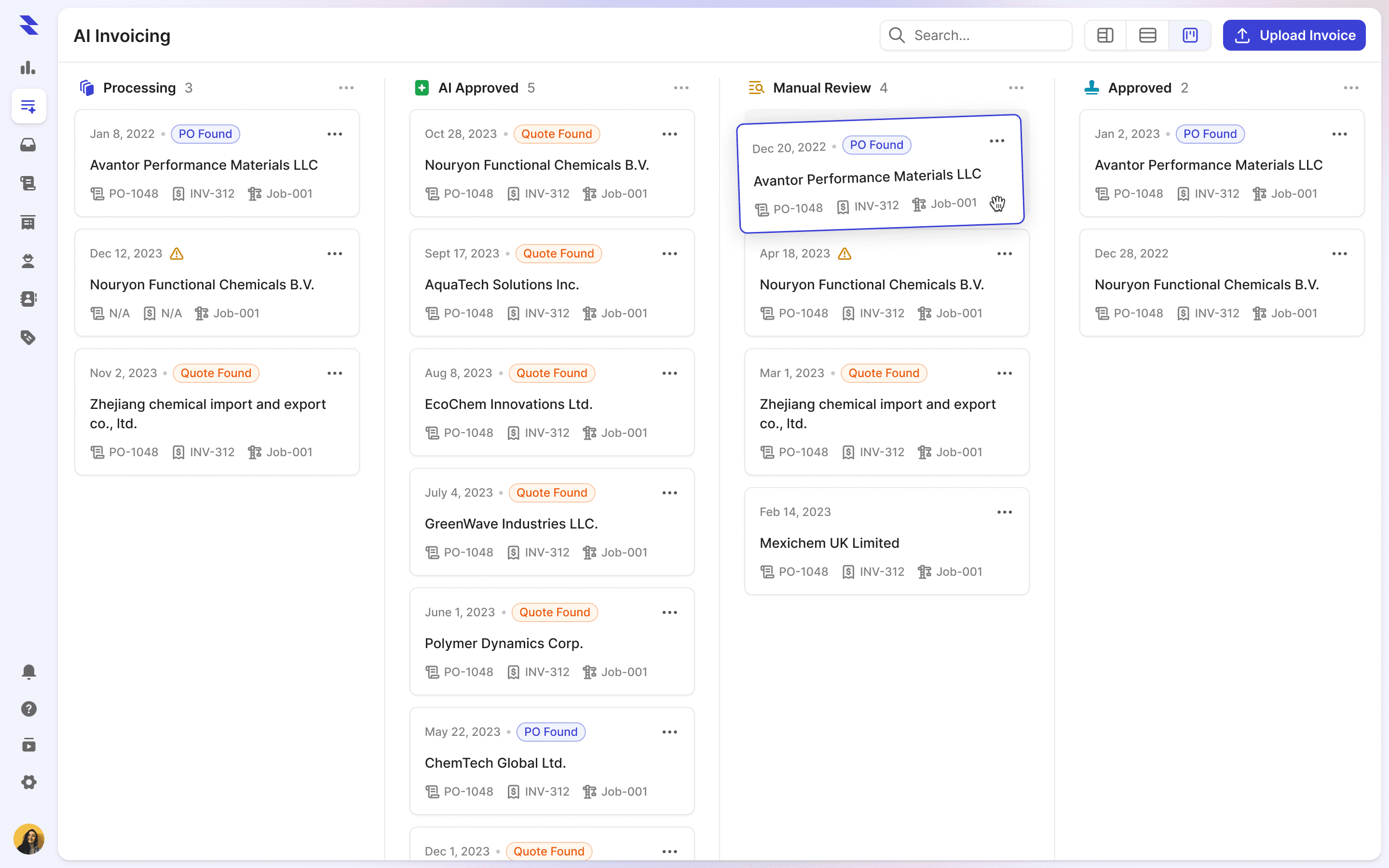Switch to split panel view
Image resolution: width=1389 pixels, height=868 pixels.
coord(1105,36)
